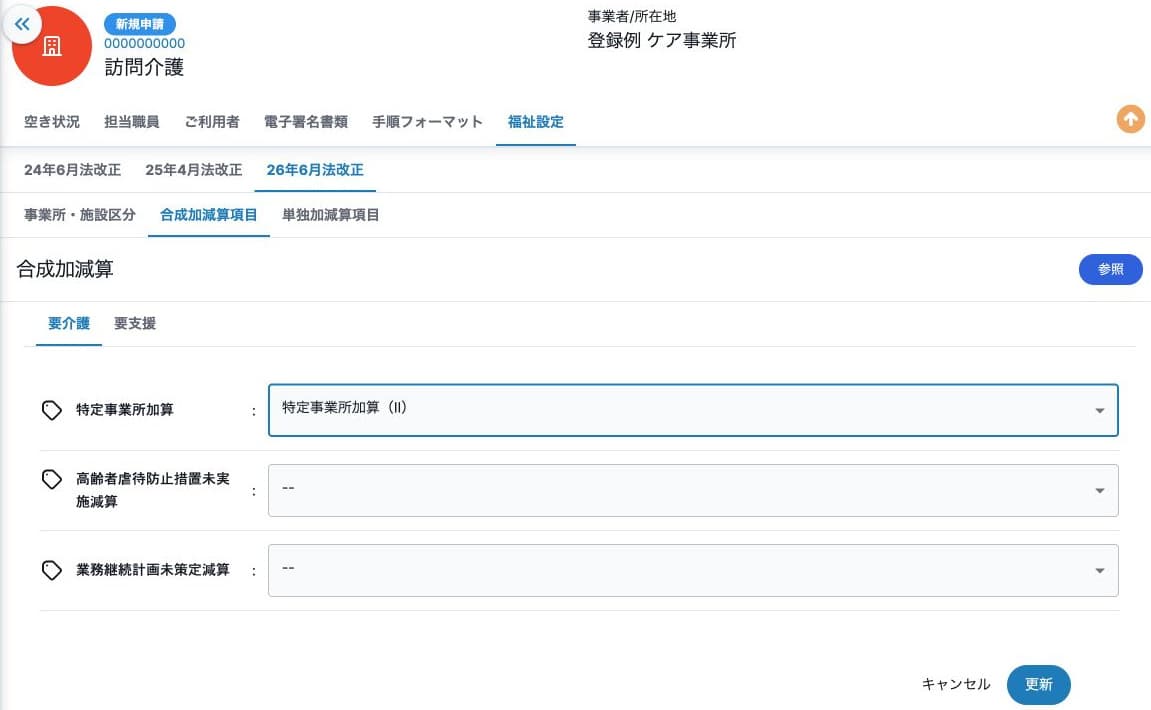The image size is (1151, 710).
Task: Click the 合成加減算 section heading
Action: tap(65, 269)
